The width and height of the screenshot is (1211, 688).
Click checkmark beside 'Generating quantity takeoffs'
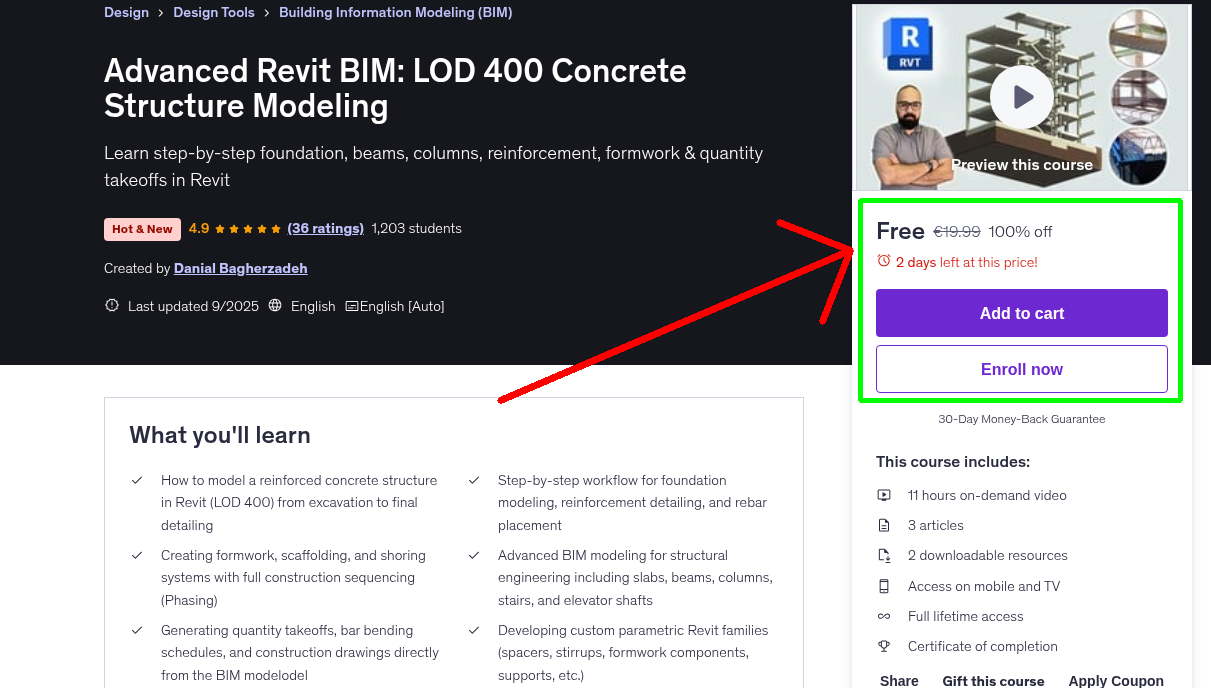(x=137, y=631)
